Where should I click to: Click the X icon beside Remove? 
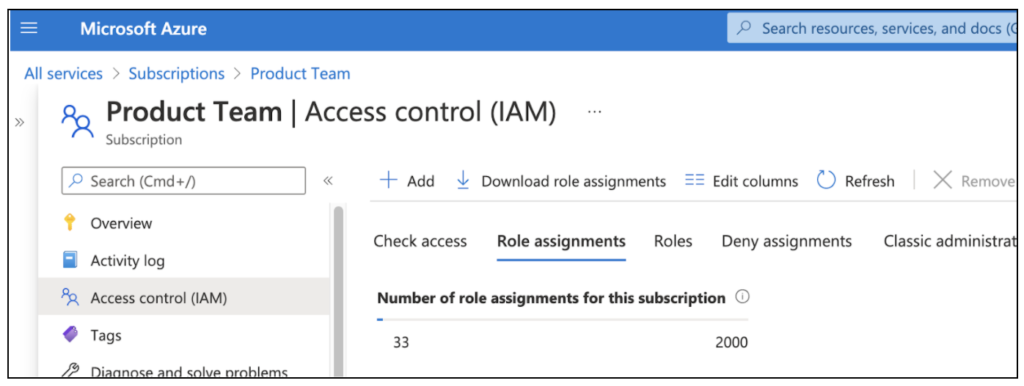[942, 180]
